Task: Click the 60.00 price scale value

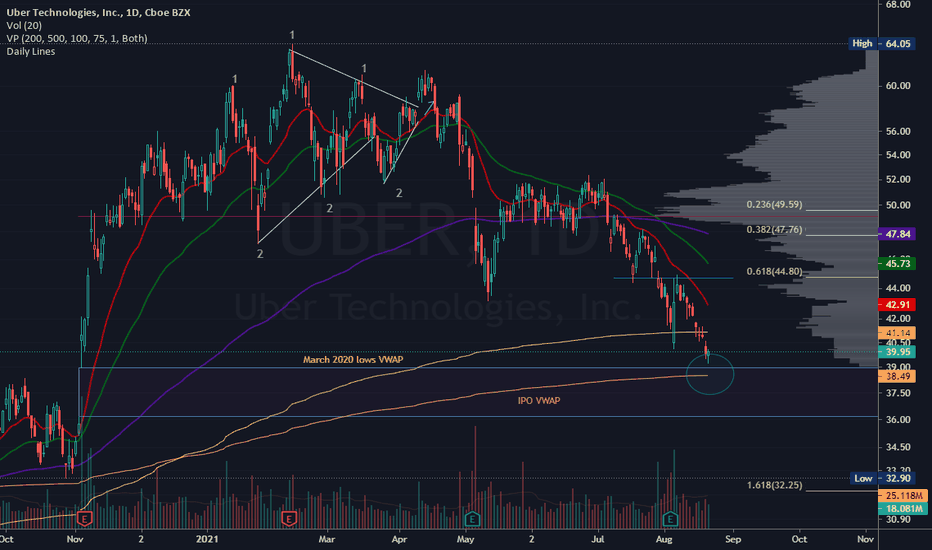Action: 898,86
